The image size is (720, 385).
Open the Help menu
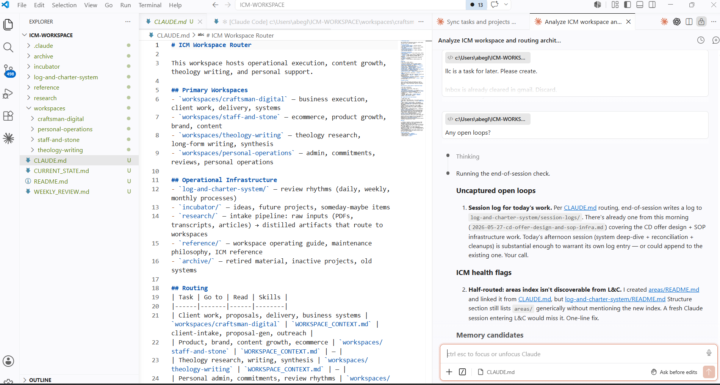tap(175, 5)
